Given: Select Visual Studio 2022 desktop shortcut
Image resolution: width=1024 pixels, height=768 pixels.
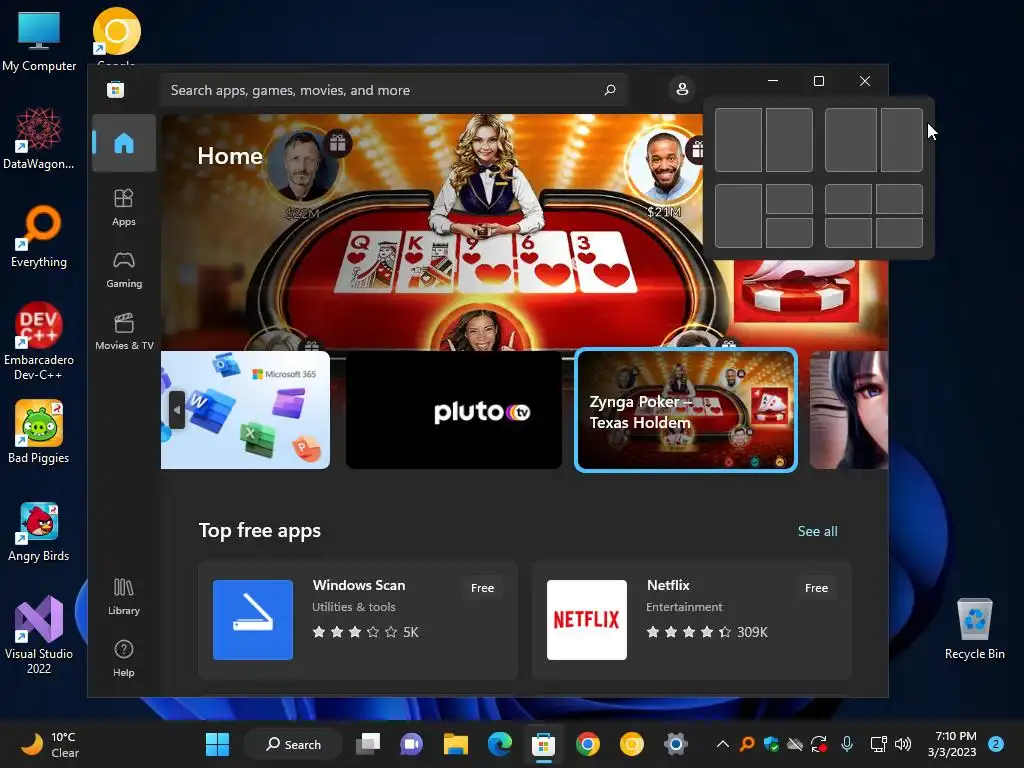Looking at the screenshot, I should (x=39, y=635).
